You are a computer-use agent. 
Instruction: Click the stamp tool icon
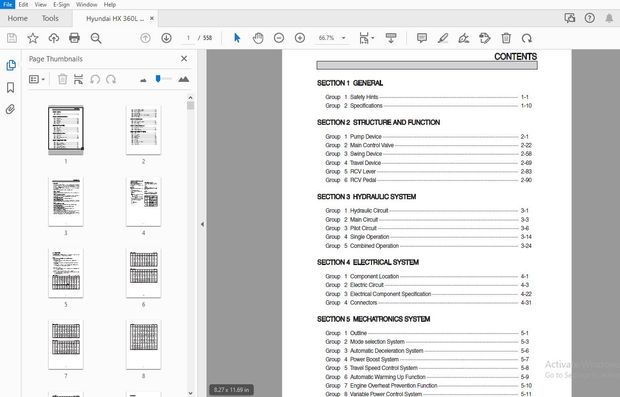485,38
